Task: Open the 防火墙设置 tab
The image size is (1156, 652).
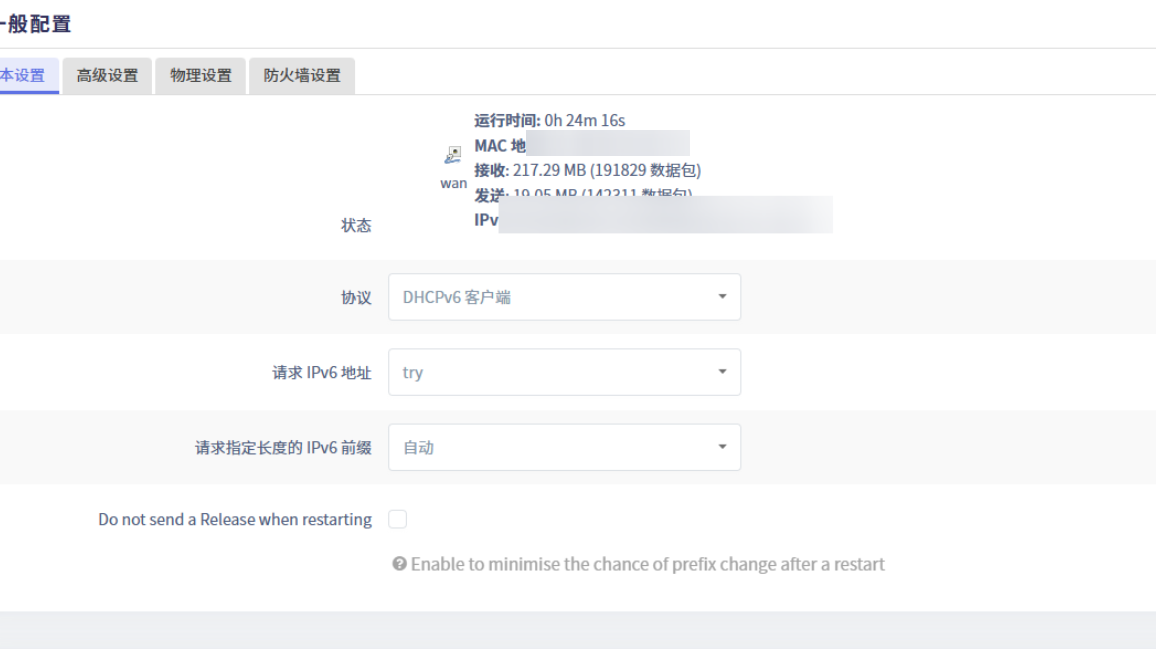Action: pyautogui.click(x=302, y=76)
